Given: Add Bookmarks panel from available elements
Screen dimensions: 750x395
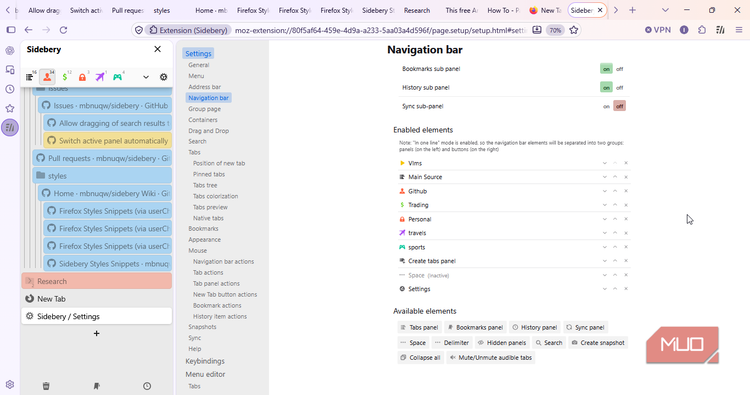Looking at the screenshot, I should coord(475,328).
